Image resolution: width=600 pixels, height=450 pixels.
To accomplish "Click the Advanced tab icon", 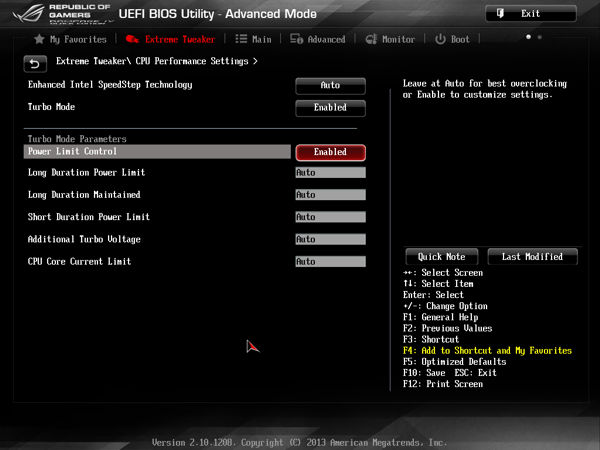I will pos(296,39).
